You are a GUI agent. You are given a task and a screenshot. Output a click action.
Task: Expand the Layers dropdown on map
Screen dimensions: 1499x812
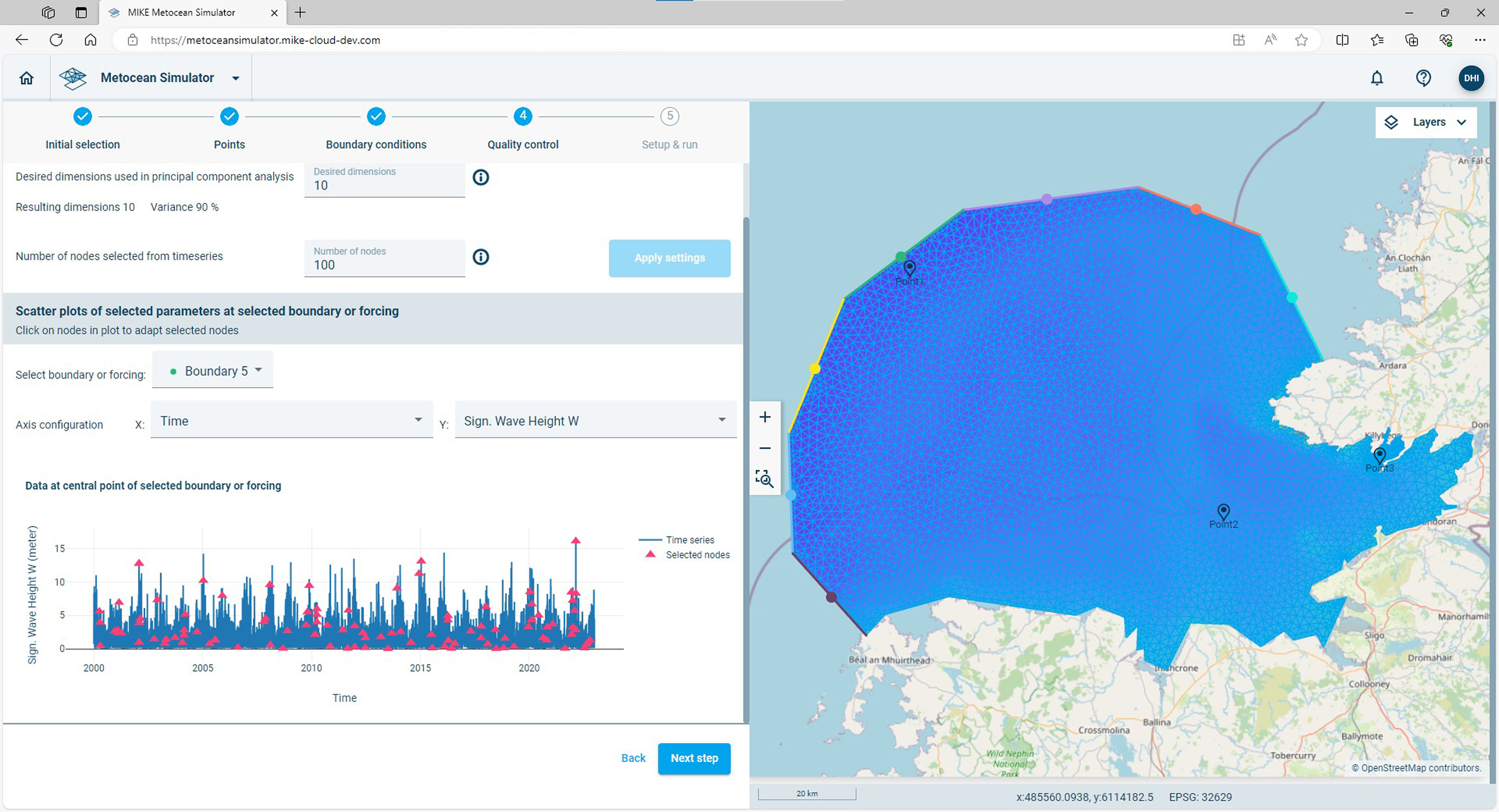pyautogui.click(x=1426, y=122)
